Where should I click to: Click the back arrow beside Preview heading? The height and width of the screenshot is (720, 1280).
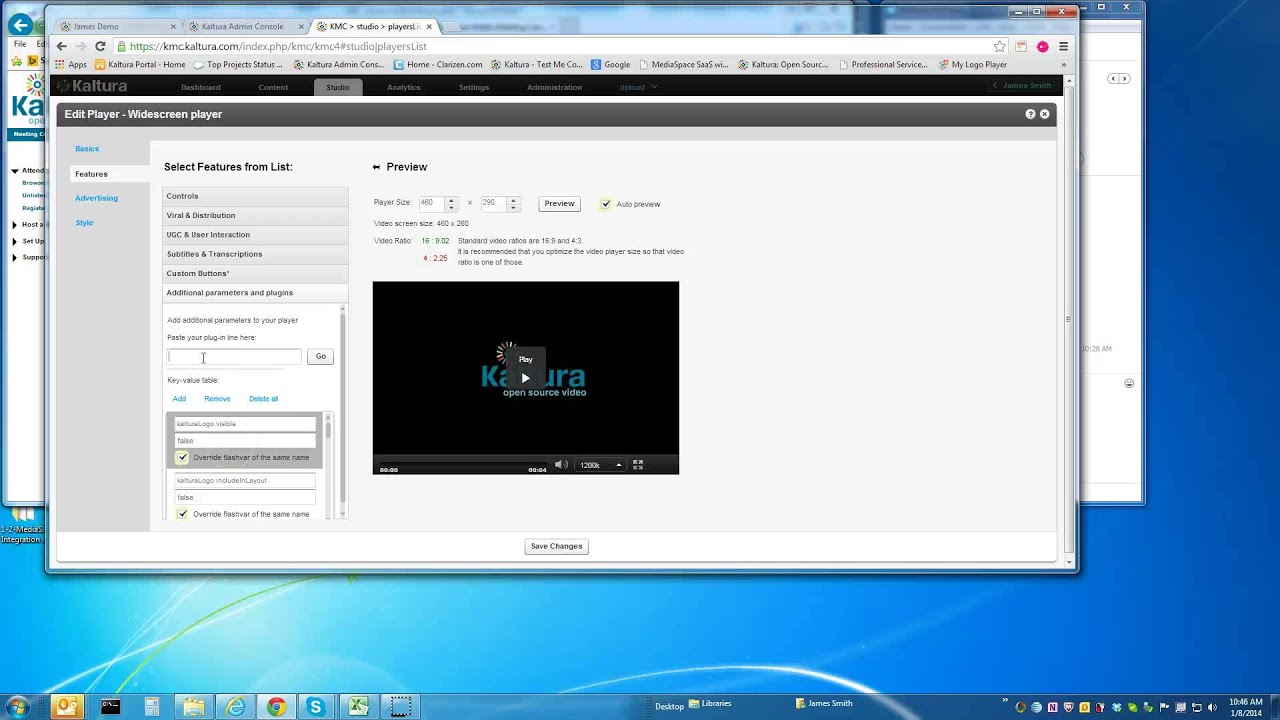point(376,167)
